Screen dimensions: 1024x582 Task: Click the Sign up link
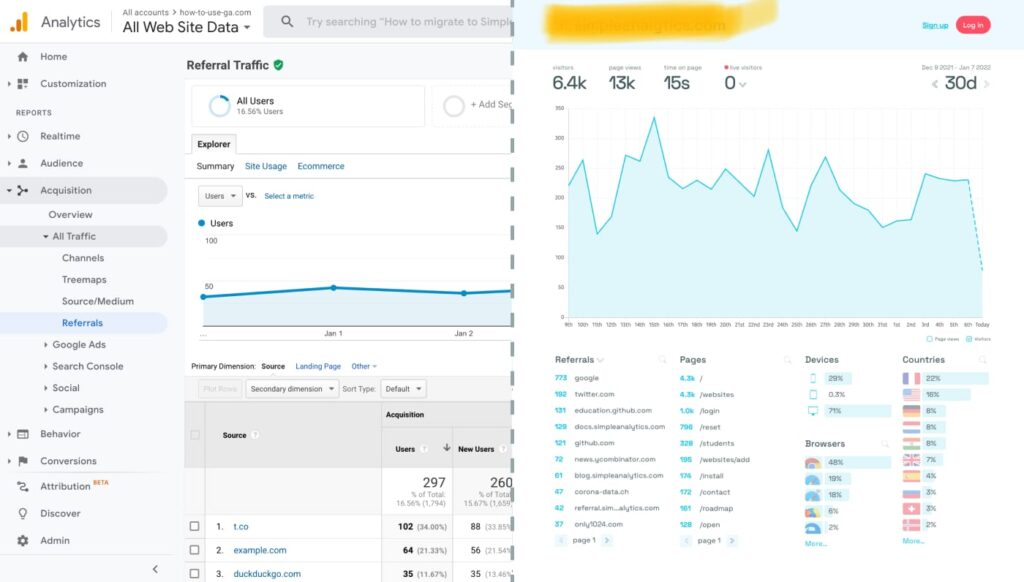pyautogui.click(x=934, y=25)
